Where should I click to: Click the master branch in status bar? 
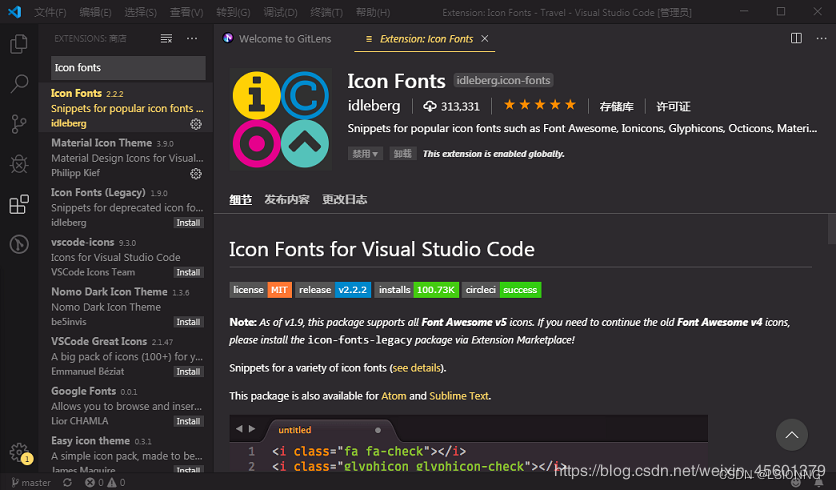pyautogui.click(x=31, y=483)
